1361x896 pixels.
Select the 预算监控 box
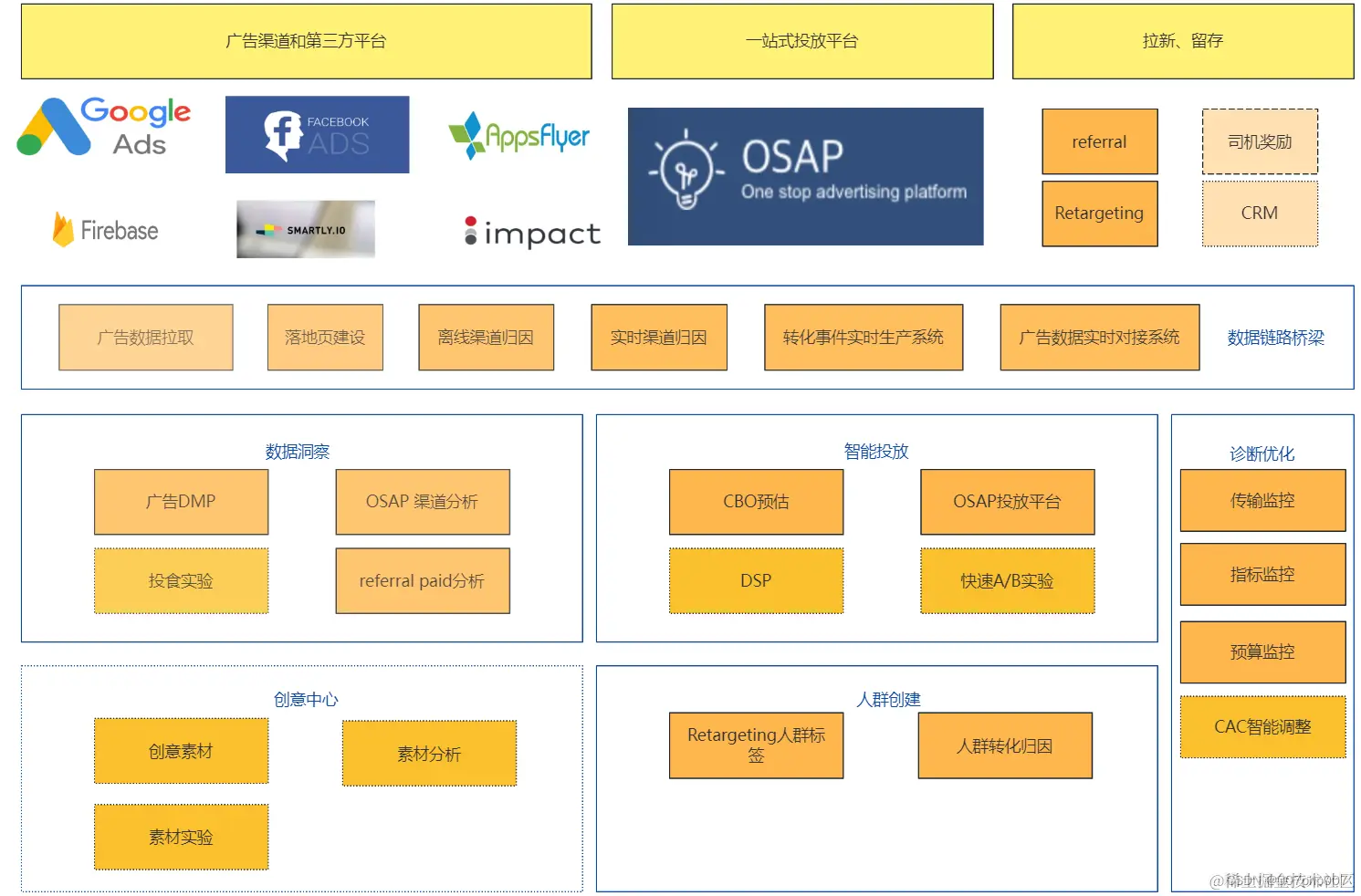click(x=1263, y=652)
